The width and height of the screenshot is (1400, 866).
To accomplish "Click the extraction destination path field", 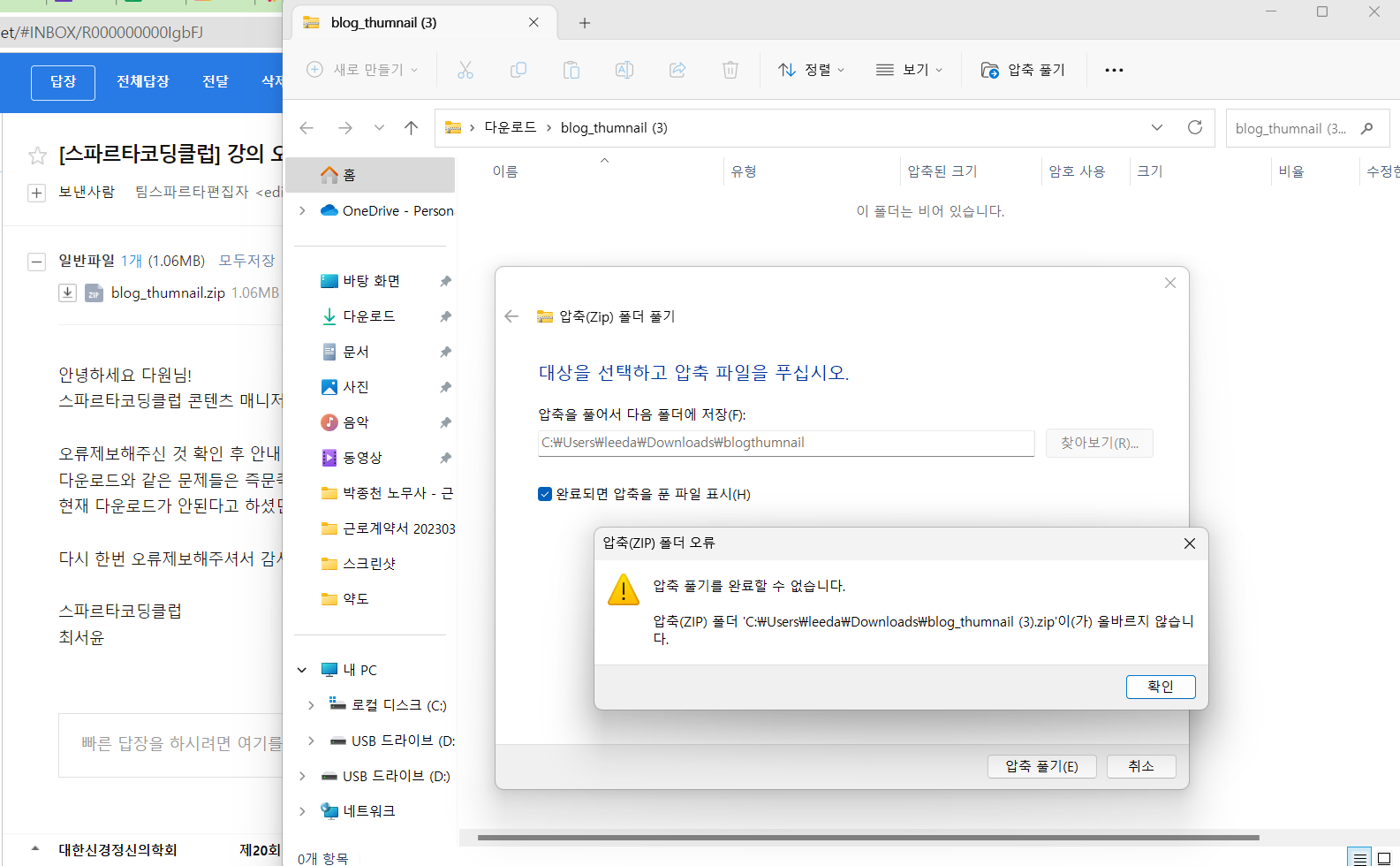I will [x=786, y=443].
